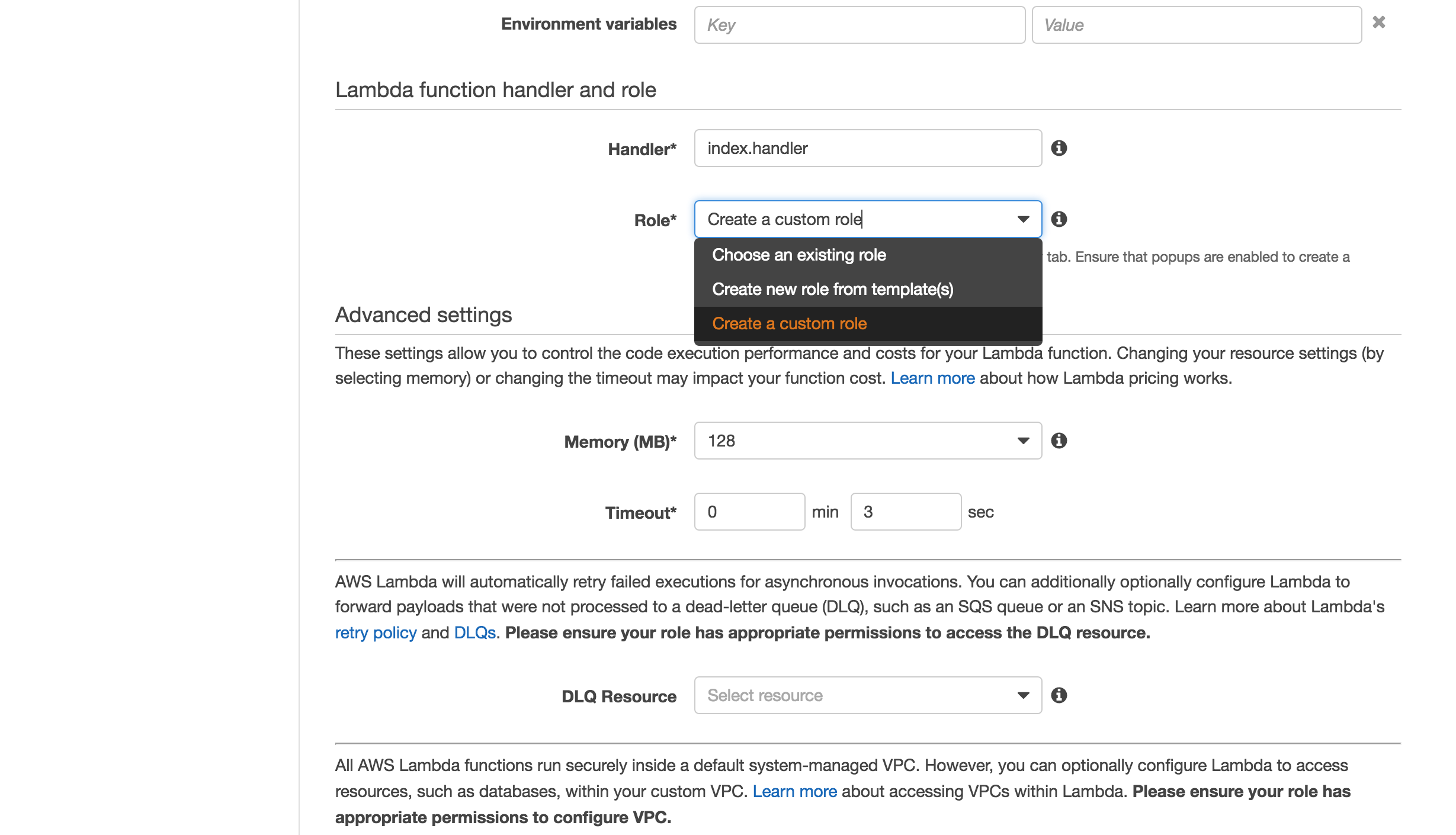Click the info icon next to Memory field
This screenshot has width=1456, height=835.
(x=1060, y=440)
